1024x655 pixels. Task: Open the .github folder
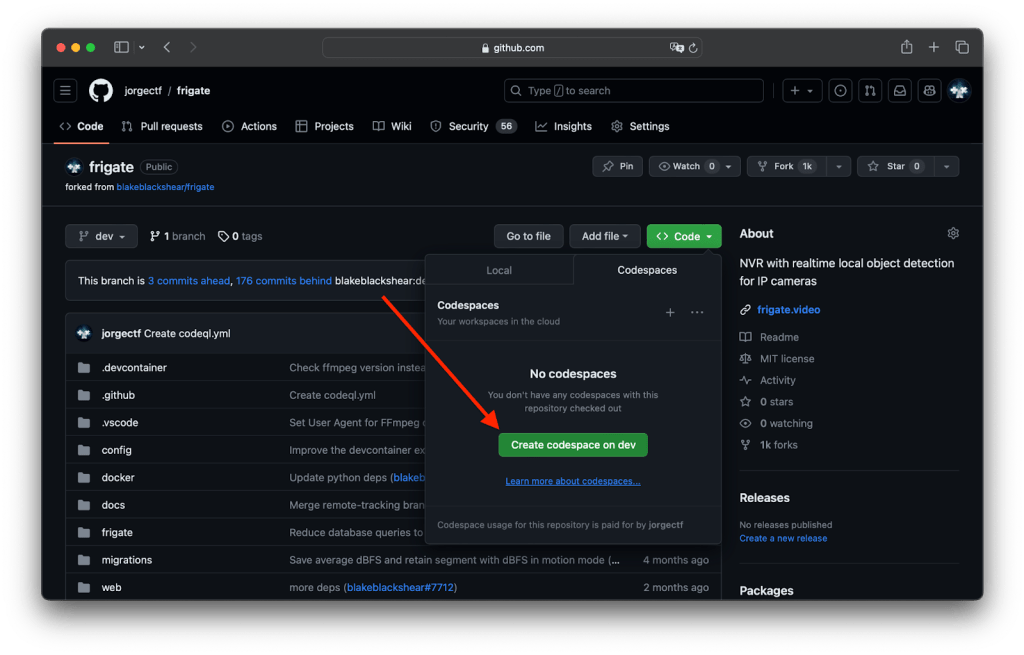tap(118, 395)
